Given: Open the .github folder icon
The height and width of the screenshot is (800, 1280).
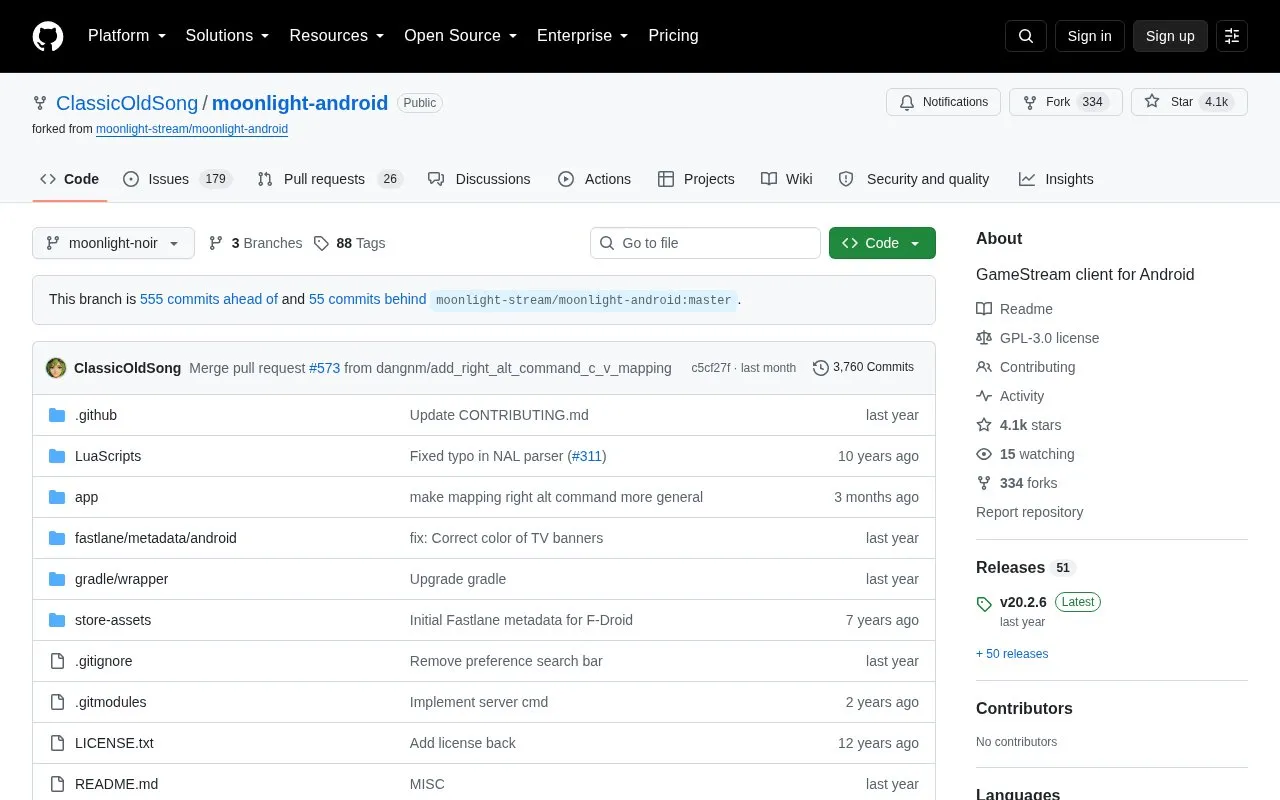Looking at the screenshot, I should (57, 415).
